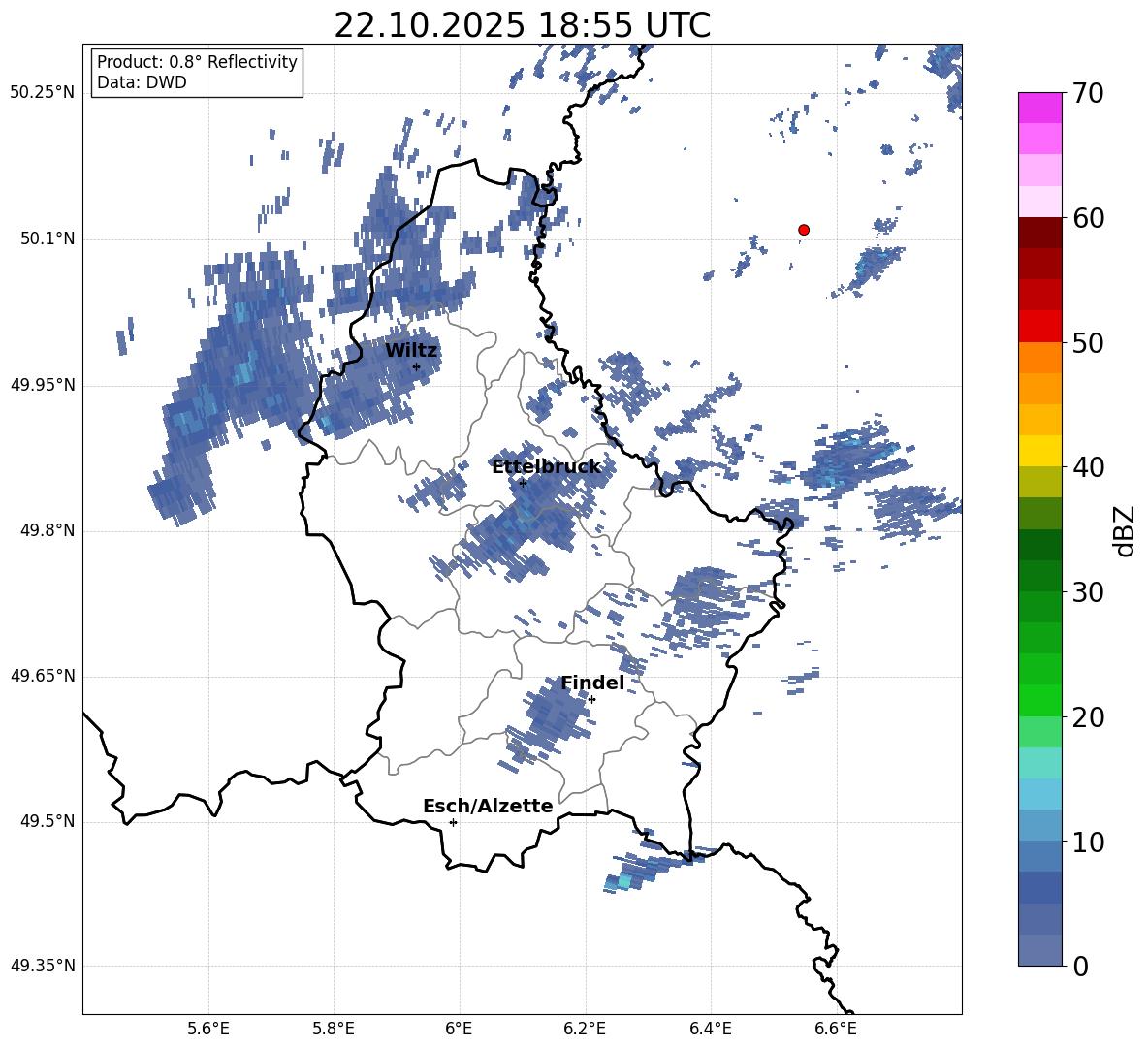Click the cross marker beside Findel label
The height and width of the screenshot is (1048, 1148).
(591, 700)
